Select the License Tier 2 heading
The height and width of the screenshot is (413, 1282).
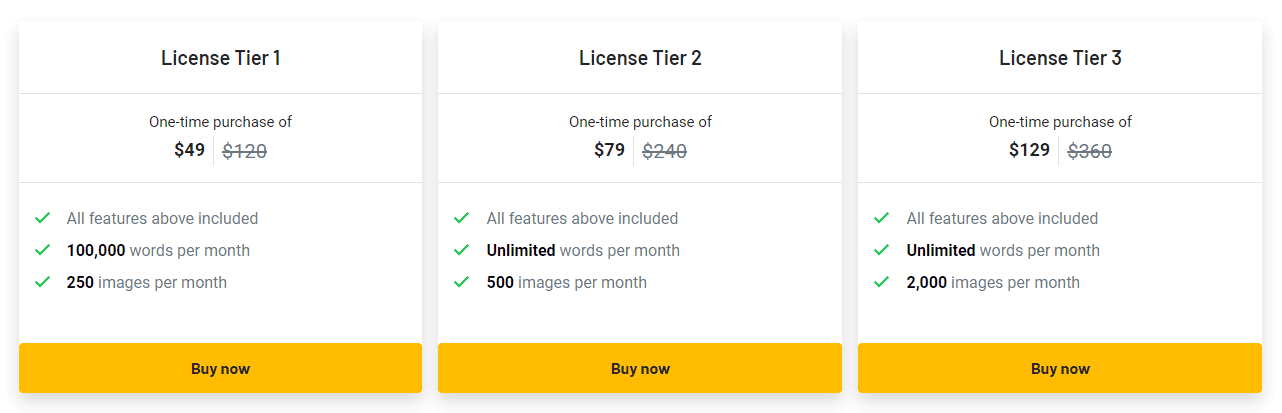(x=640, y=58)
